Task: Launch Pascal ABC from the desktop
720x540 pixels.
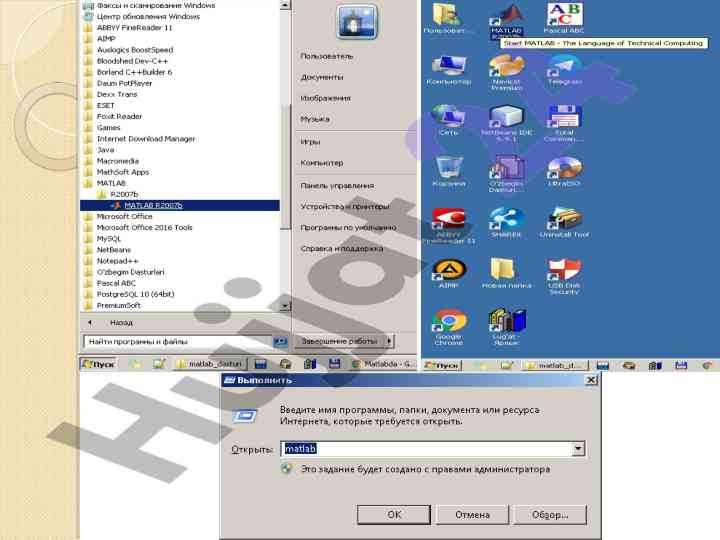Action: [x=563, y=17]
